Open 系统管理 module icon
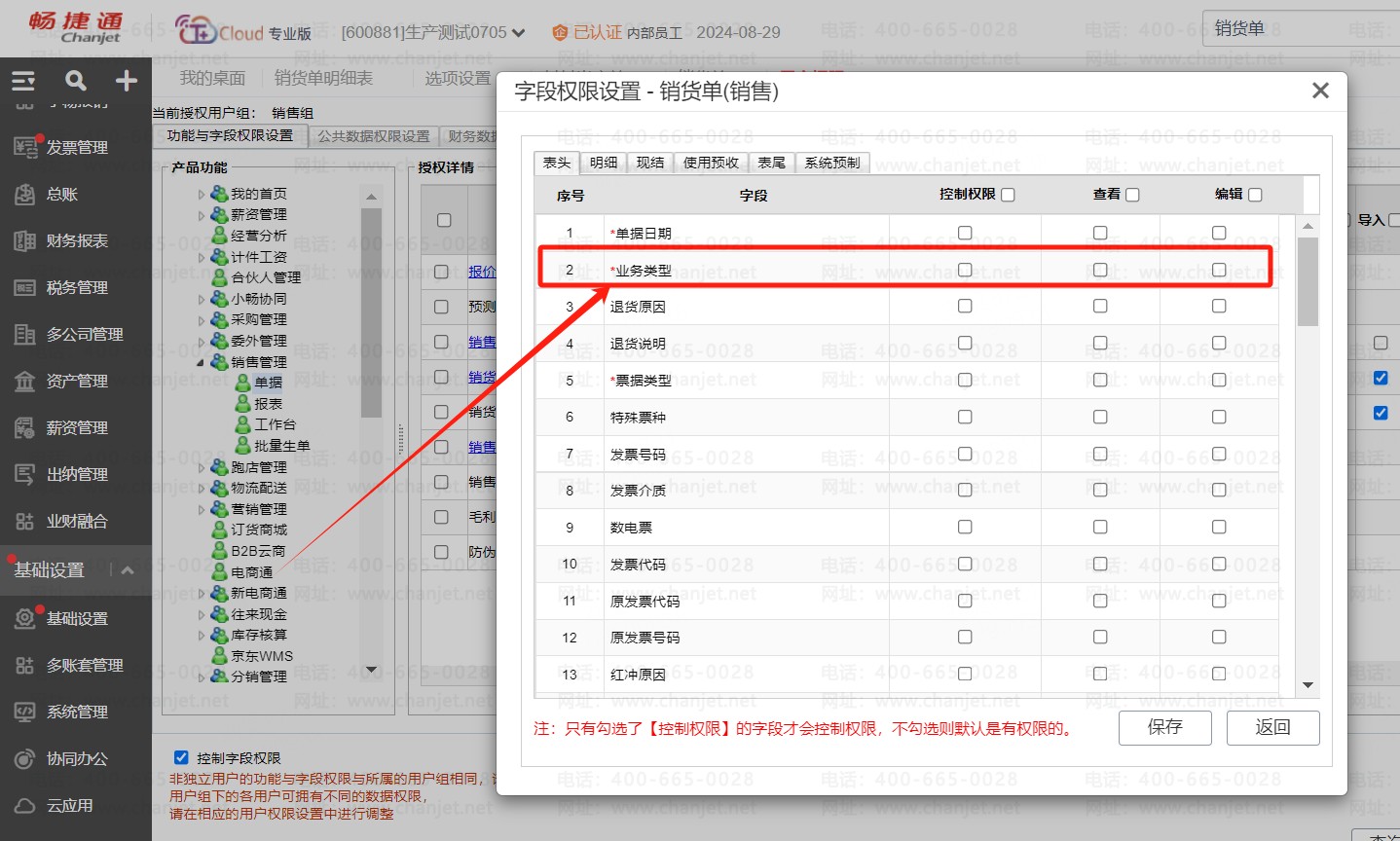 [x=25, y=712]
